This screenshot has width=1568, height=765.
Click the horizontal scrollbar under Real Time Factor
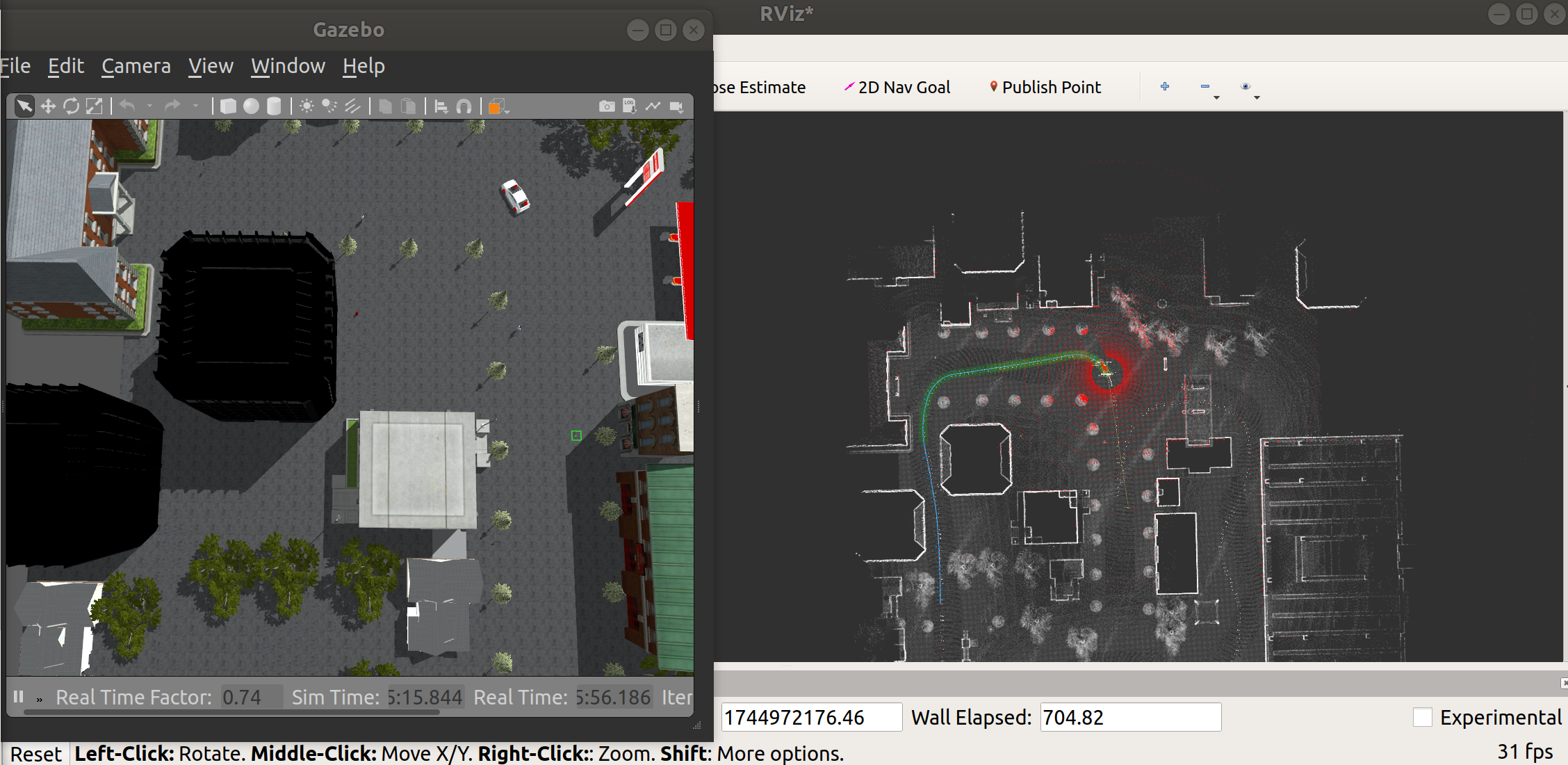[232, 711]
